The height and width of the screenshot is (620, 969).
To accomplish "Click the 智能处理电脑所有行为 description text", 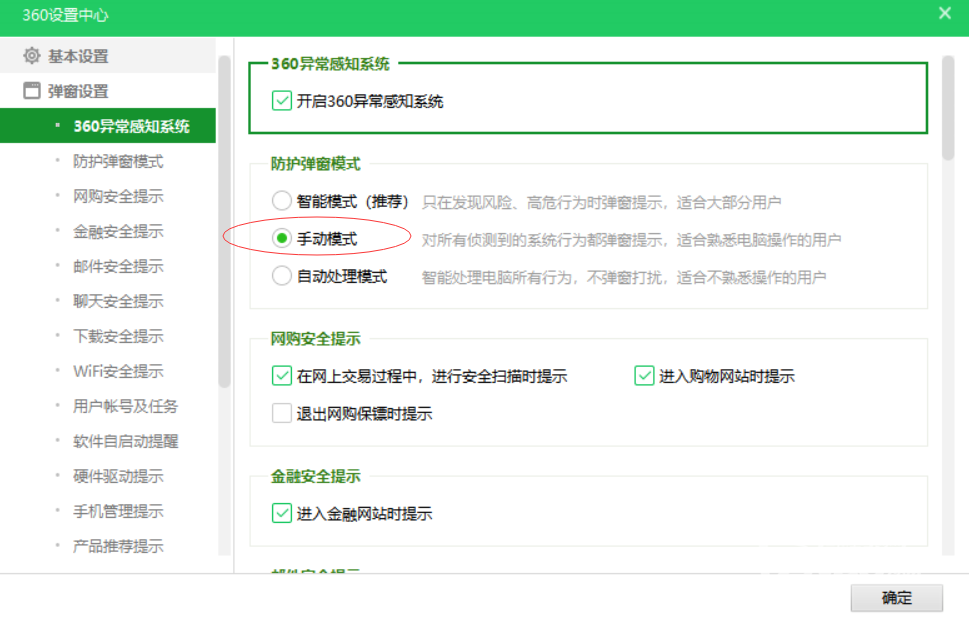I will tap(624, 277).
